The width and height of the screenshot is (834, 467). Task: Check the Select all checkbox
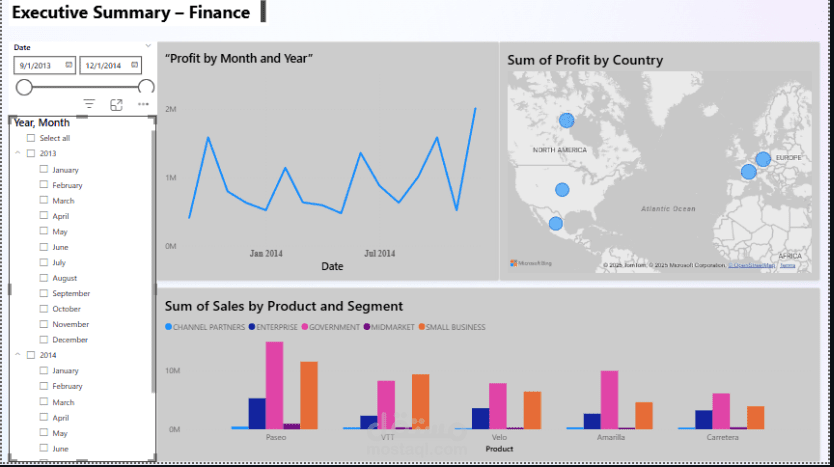(31, 138)
